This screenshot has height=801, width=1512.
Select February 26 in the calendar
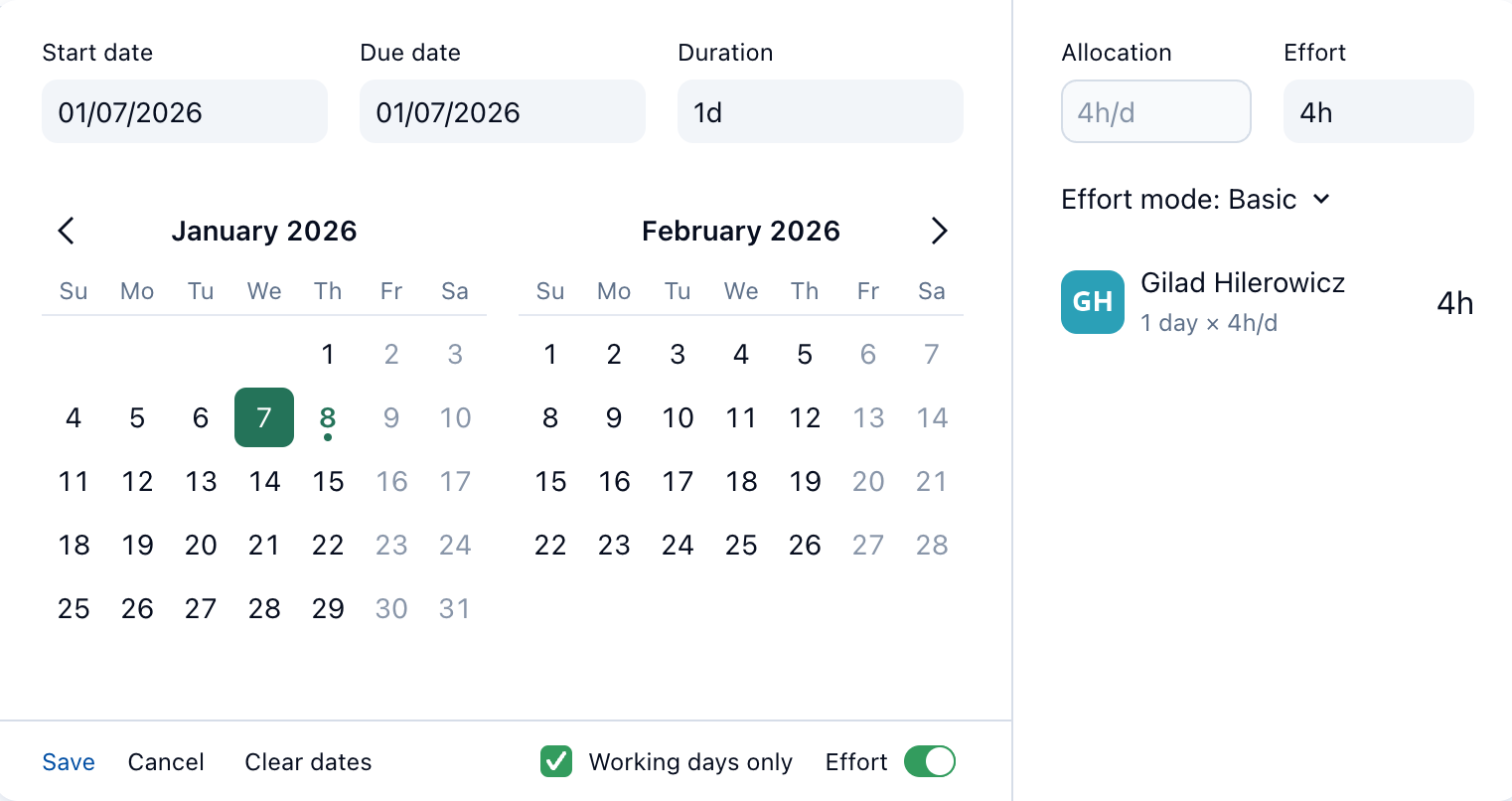click(x=805, y=545)
